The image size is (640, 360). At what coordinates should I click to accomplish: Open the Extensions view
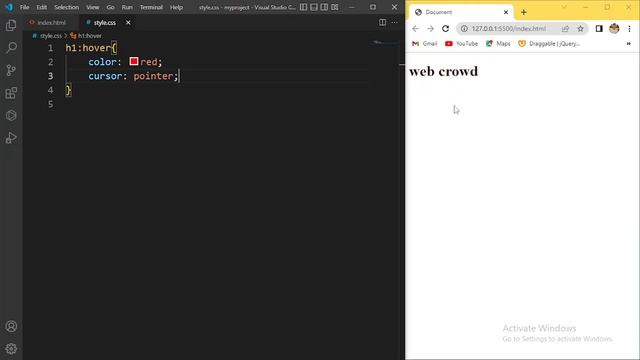(11, 93)
